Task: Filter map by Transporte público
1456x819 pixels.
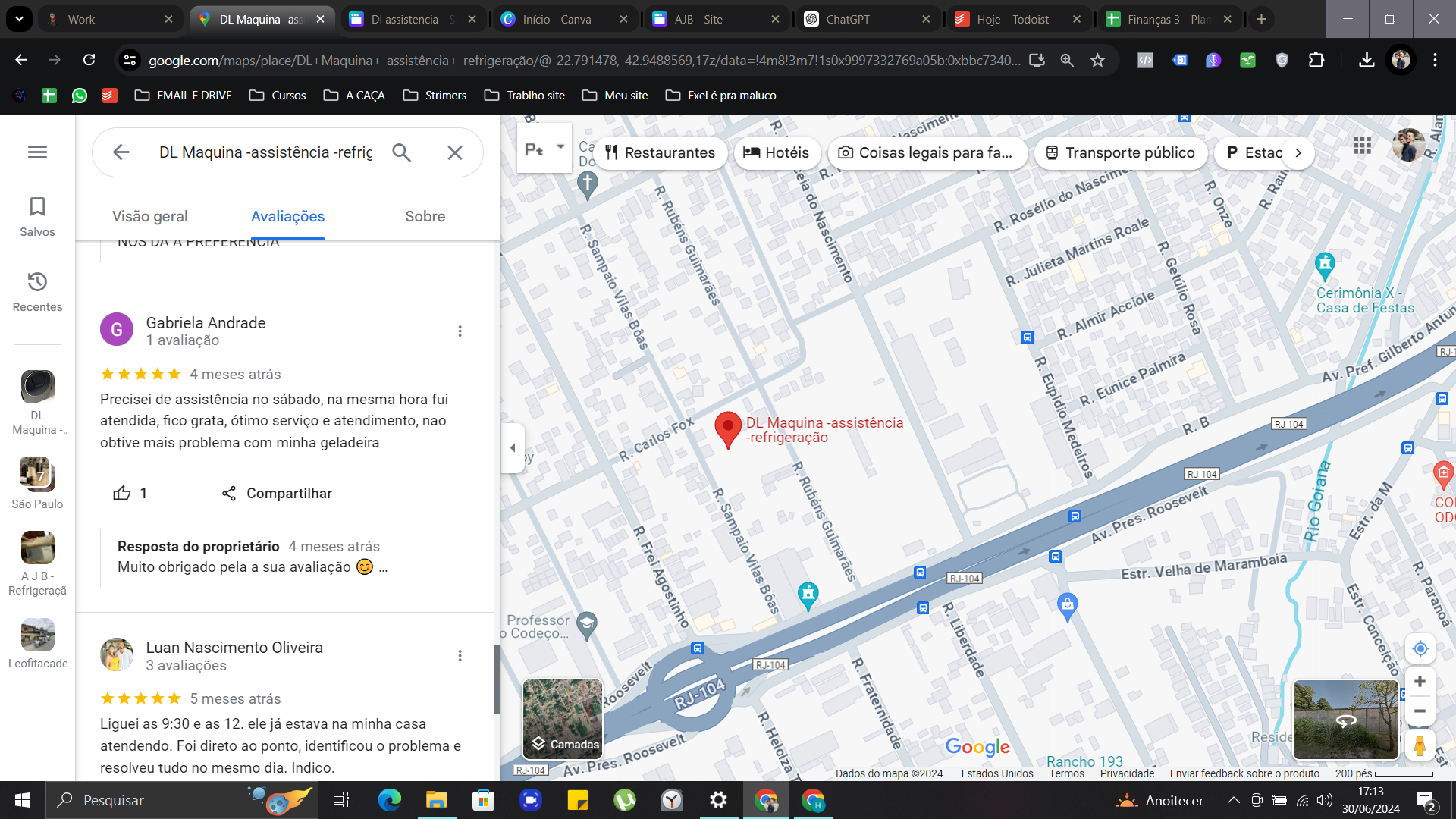Action: (1122, 152)
